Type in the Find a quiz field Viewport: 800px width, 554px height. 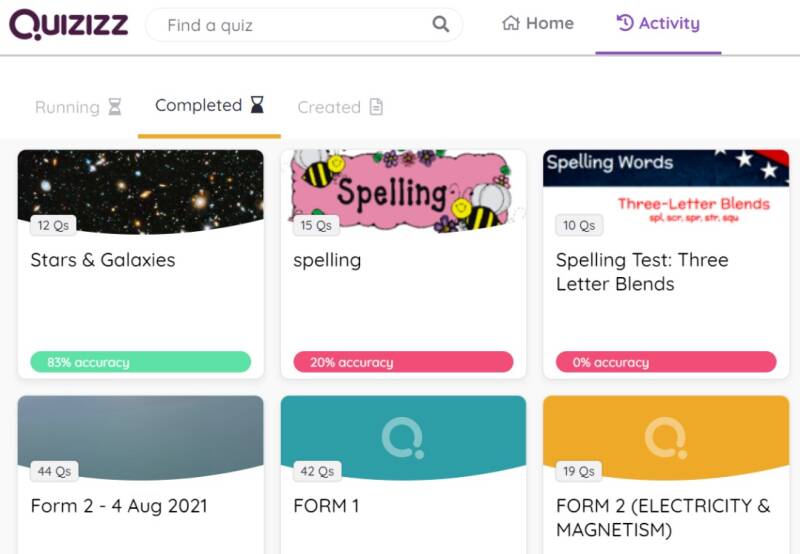[295, 24]
